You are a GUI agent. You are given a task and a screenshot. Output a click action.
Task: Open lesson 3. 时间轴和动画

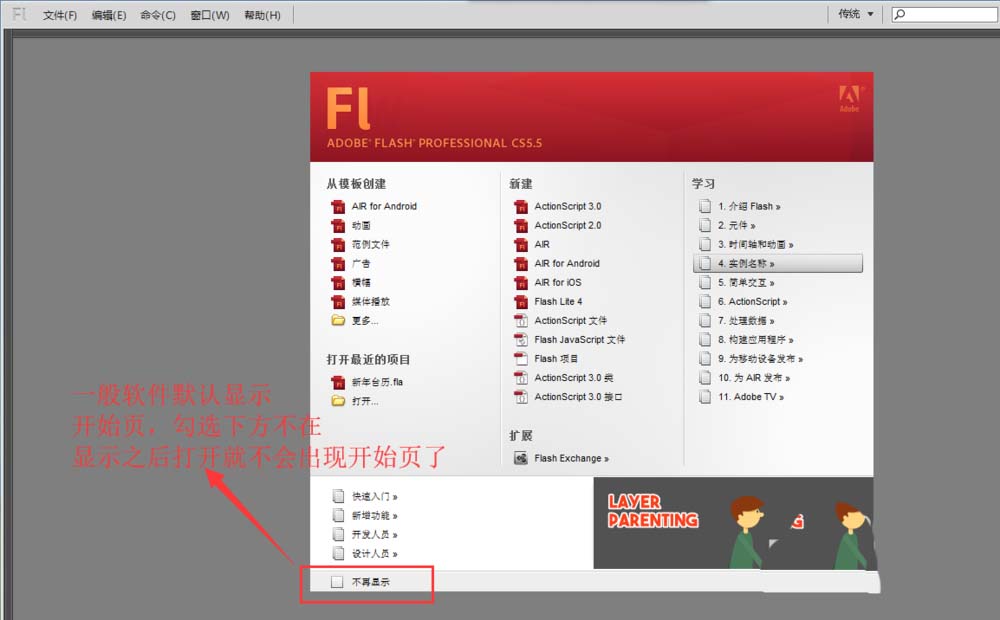[x=755, y=245]
